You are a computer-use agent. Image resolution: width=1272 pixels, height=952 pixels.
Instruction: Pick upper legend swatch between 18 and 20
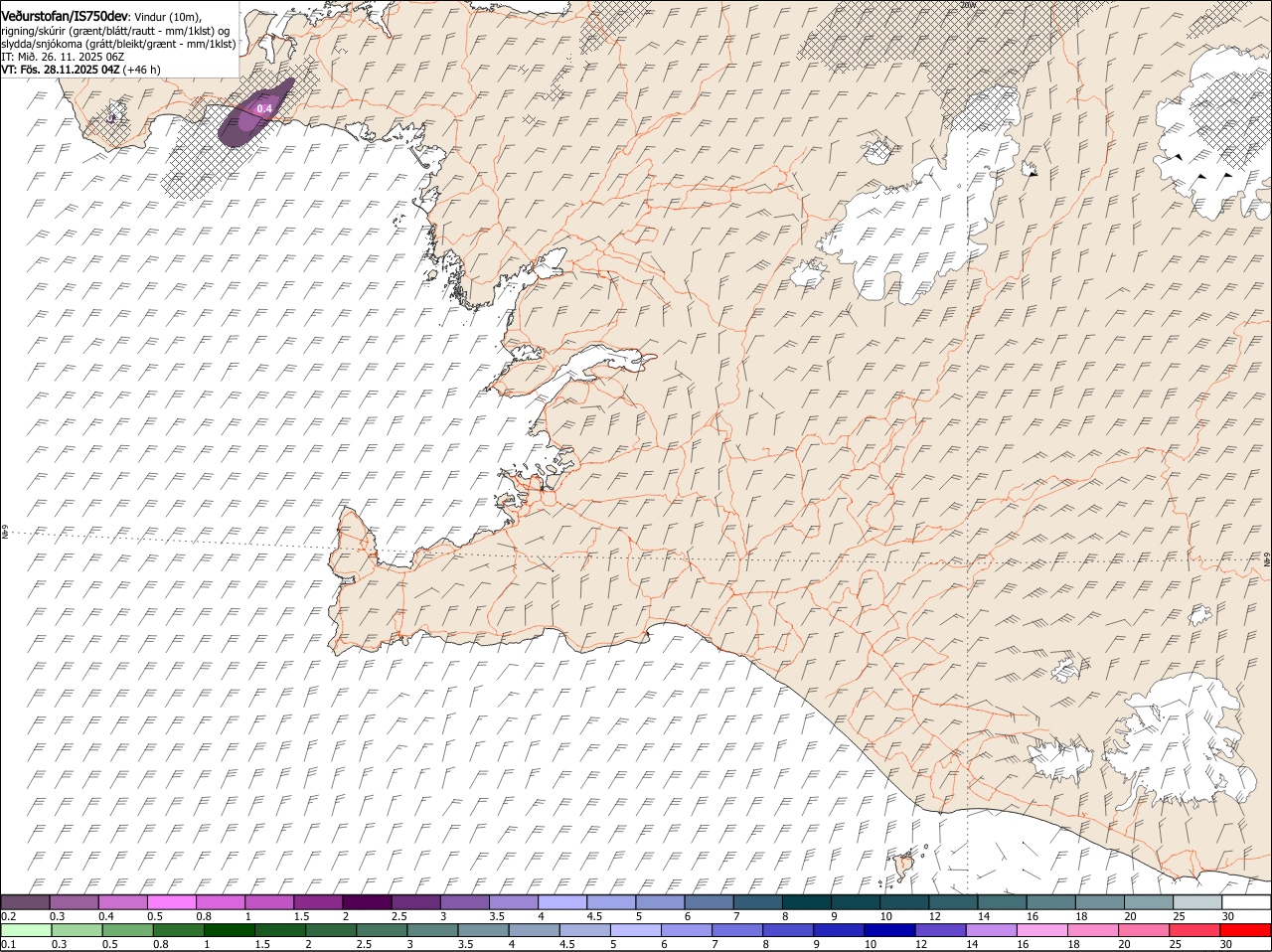coord(1099,902)
